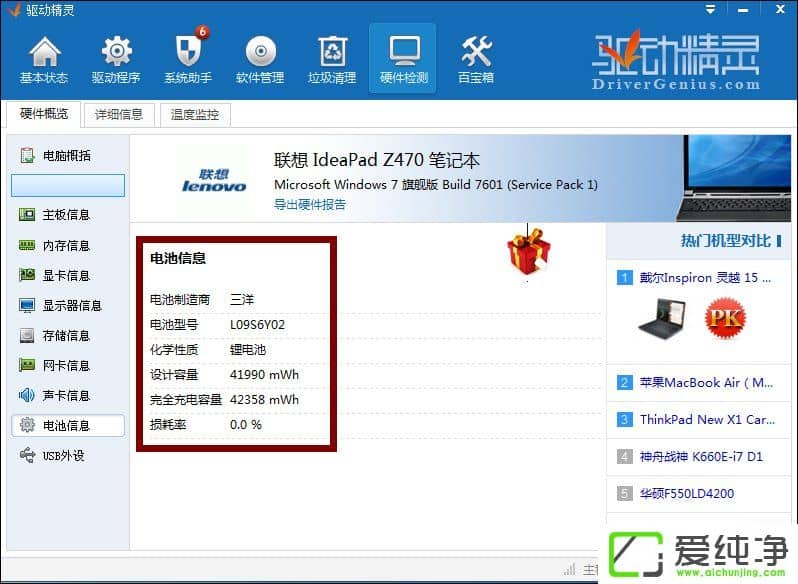Select 显卡信息 in the sidebar
The height and width of the screenshot is (584, 798).
66,275
